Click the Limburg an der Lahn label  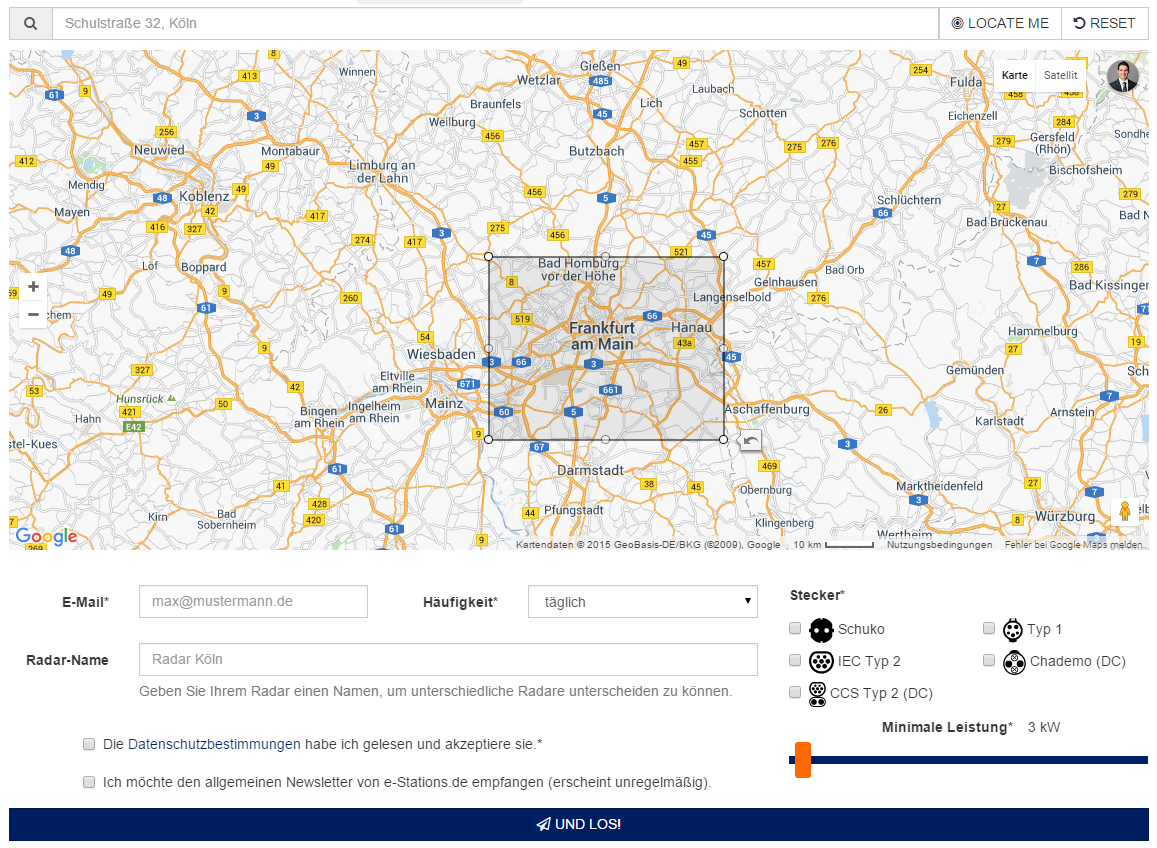point(382,172)
